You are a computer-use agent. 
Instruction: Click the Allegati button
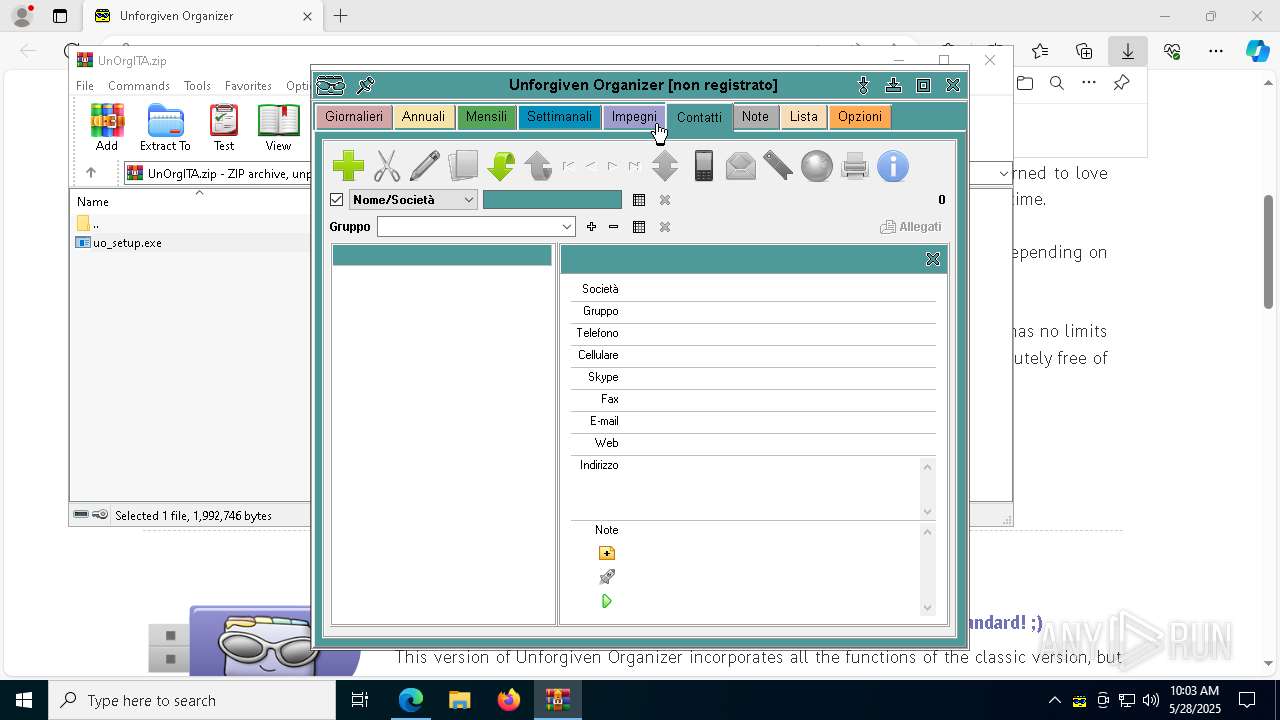click(911, 227)
